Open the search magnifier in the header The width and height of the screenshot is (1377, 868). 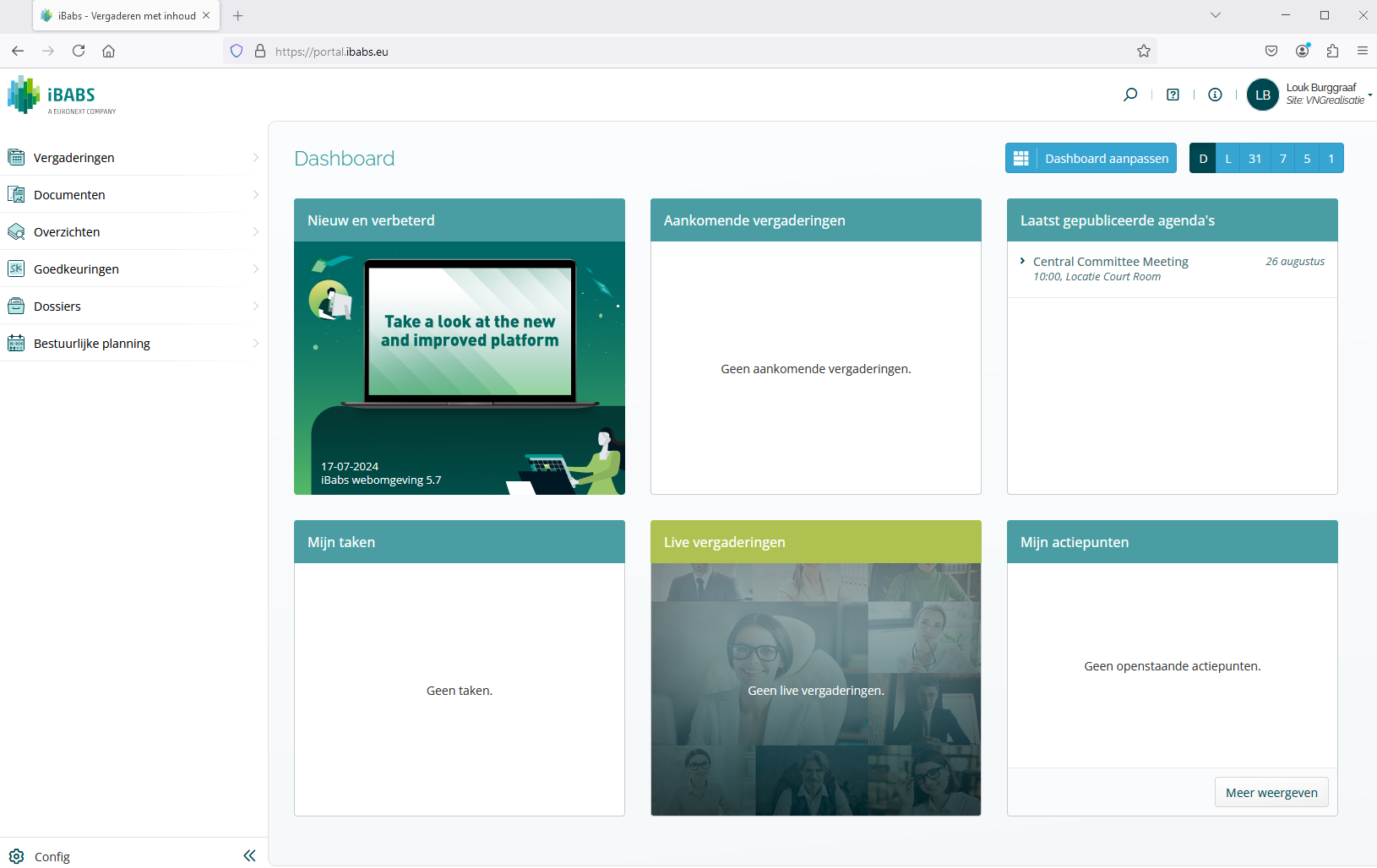pyautogui.click(x=1130, y=94)
